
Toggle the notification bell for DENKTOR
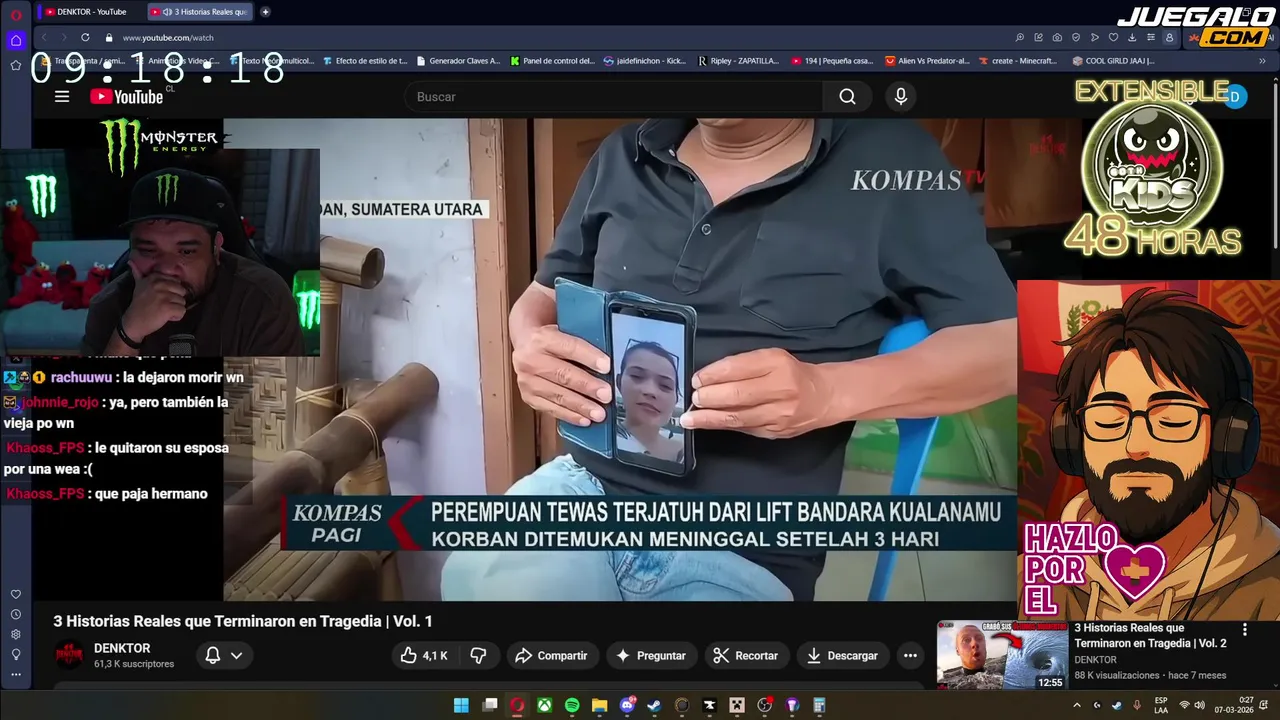coord(213,655)
